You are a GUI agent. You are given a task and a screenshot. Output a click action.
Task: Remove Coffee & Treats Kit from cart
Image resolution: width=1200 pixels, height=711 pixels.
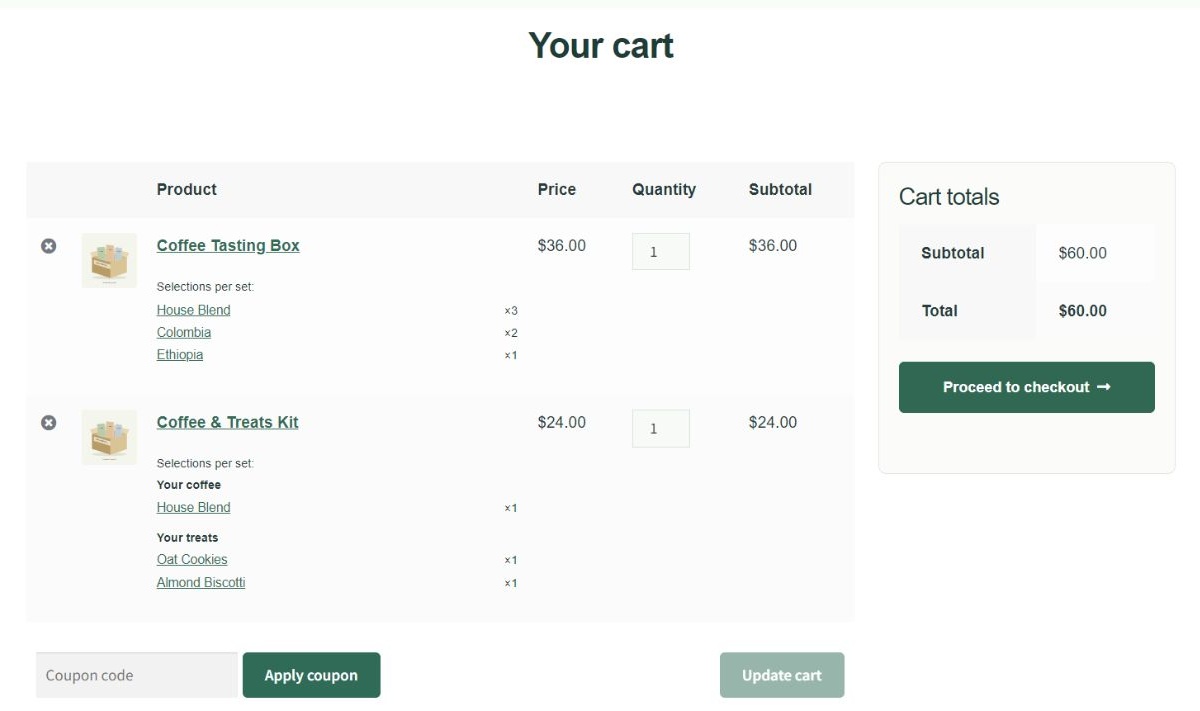pos(48,423)
